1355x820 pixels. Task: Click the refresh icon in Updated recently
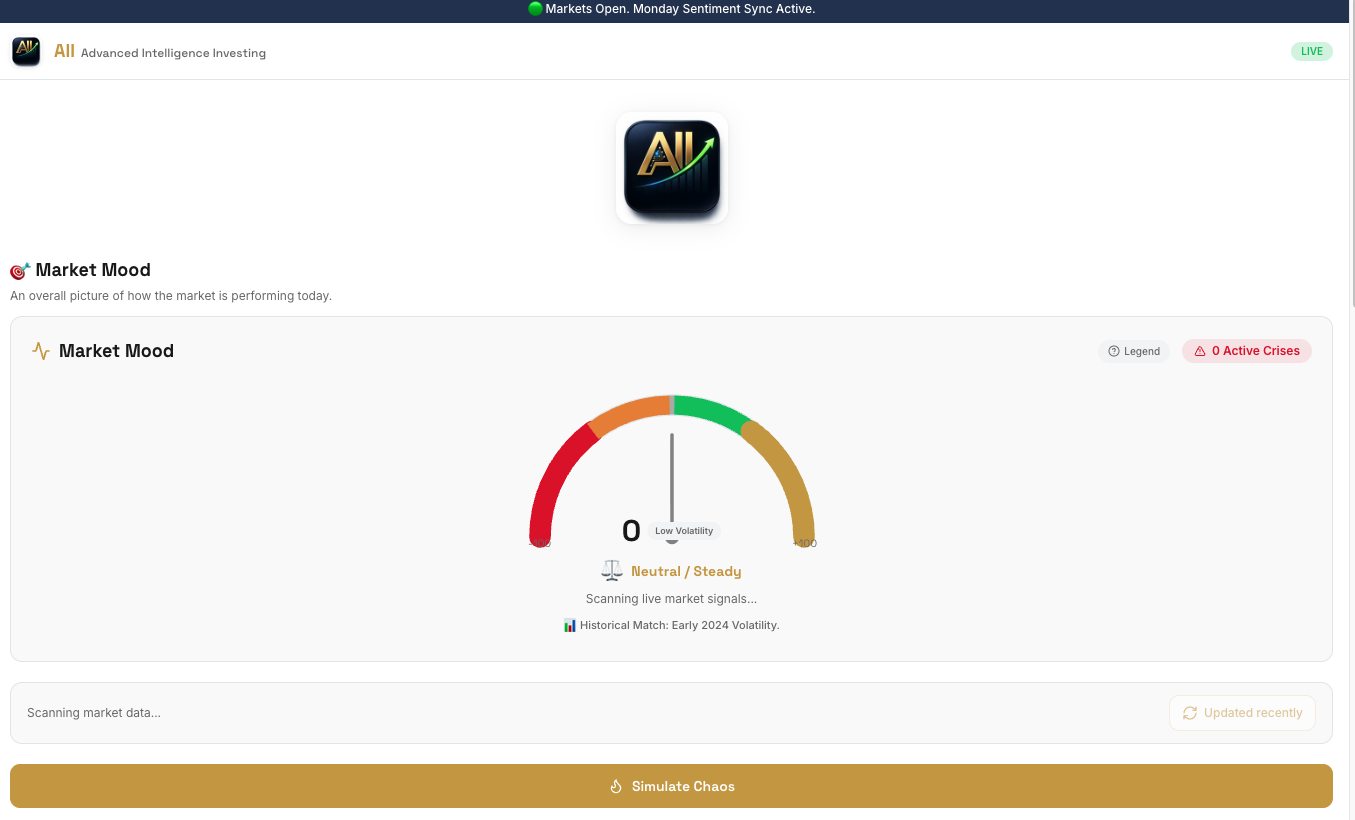coord(1190,713)
